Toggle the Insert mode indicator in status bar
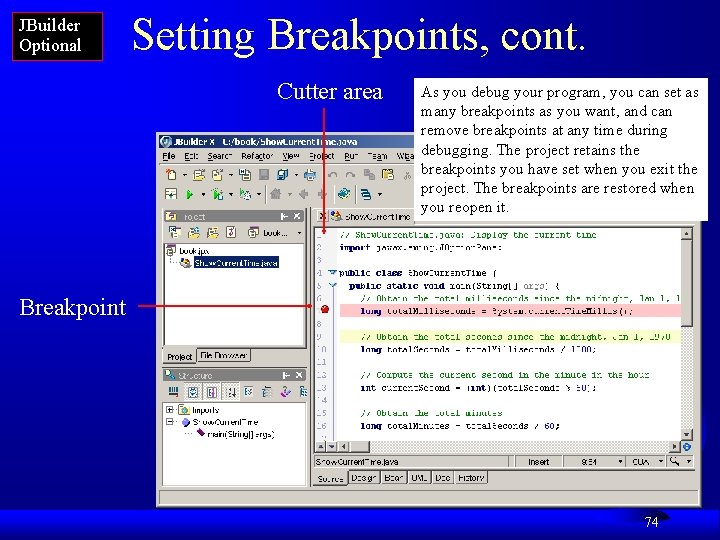Viewport: 720px width, 540px height. point(539,462)
